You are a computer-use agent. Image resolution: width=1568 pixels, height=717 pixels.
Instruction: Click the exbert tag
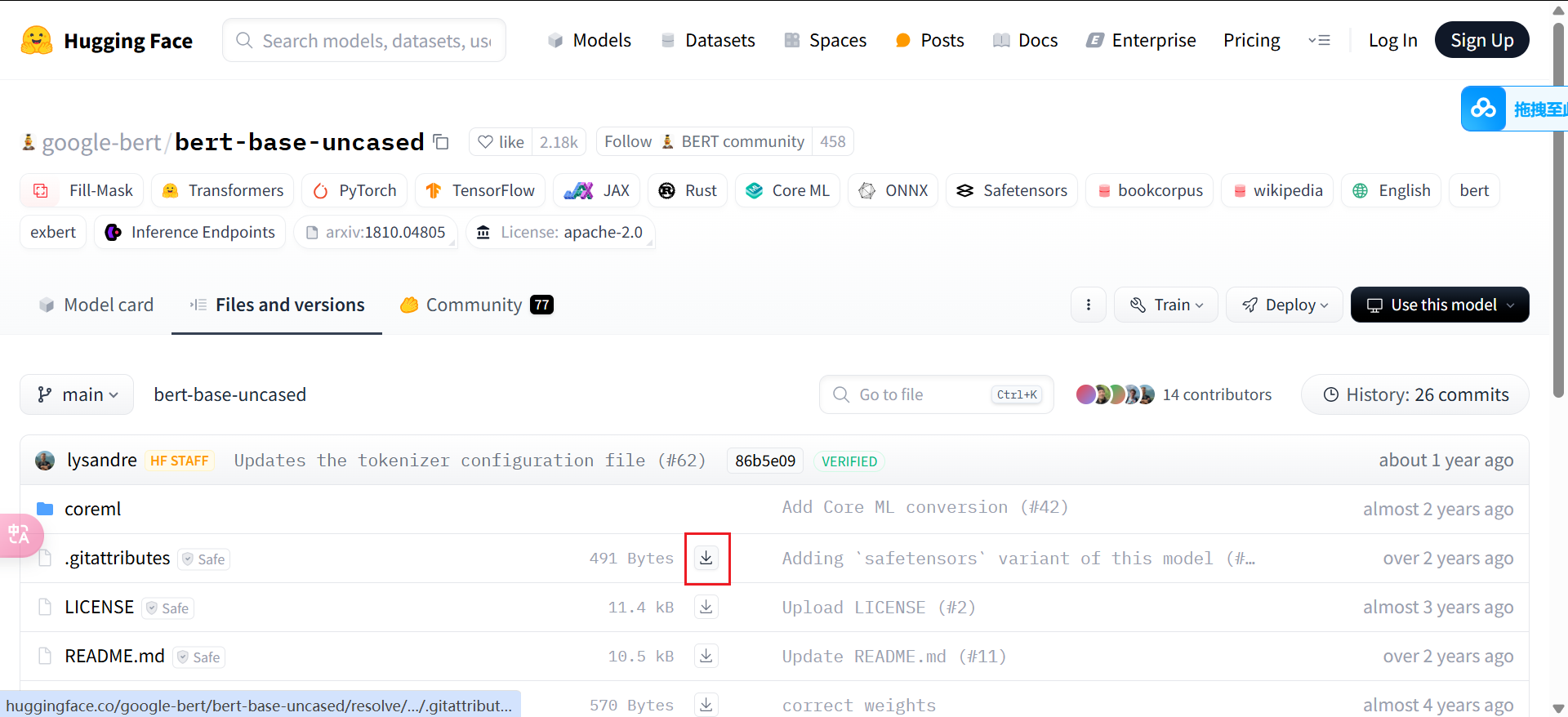click(53, 232)
